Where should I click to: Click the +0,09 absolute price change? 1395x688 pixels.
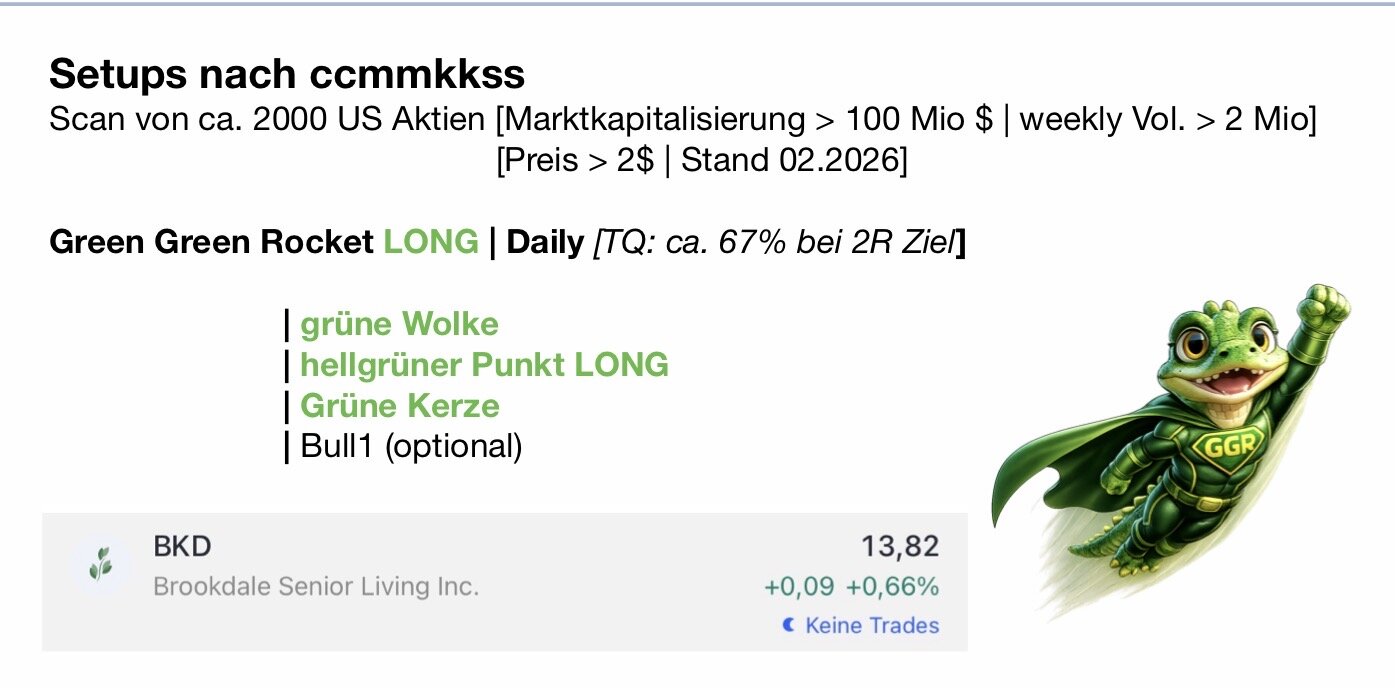pyautogui.click(x=800, y=587)
